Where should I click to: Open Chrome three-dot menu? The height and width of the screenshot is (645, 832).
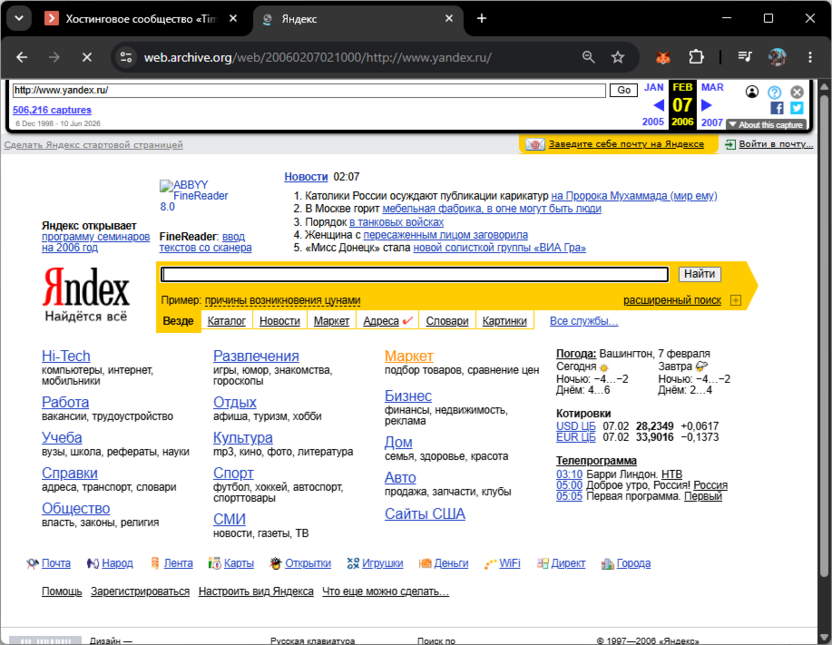[x=810, y=57]
